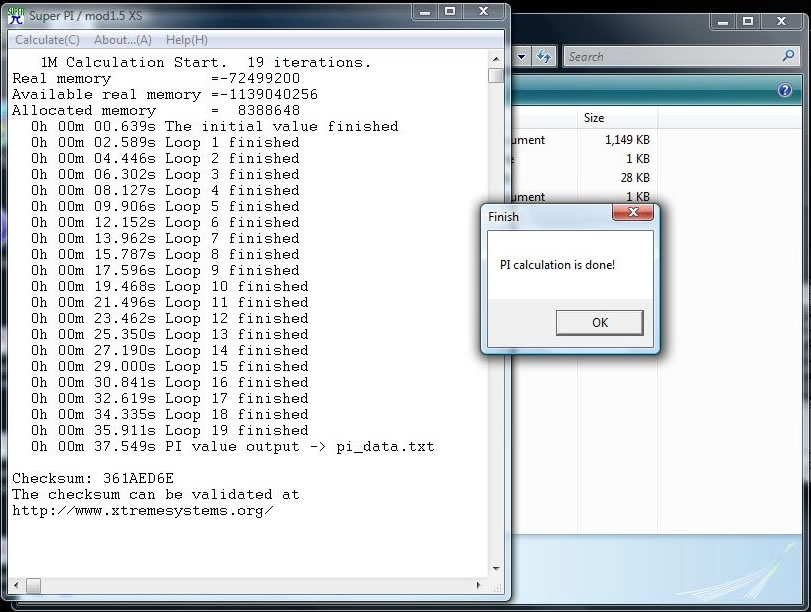Click the resize grip of Super PI window

point(497,588)
